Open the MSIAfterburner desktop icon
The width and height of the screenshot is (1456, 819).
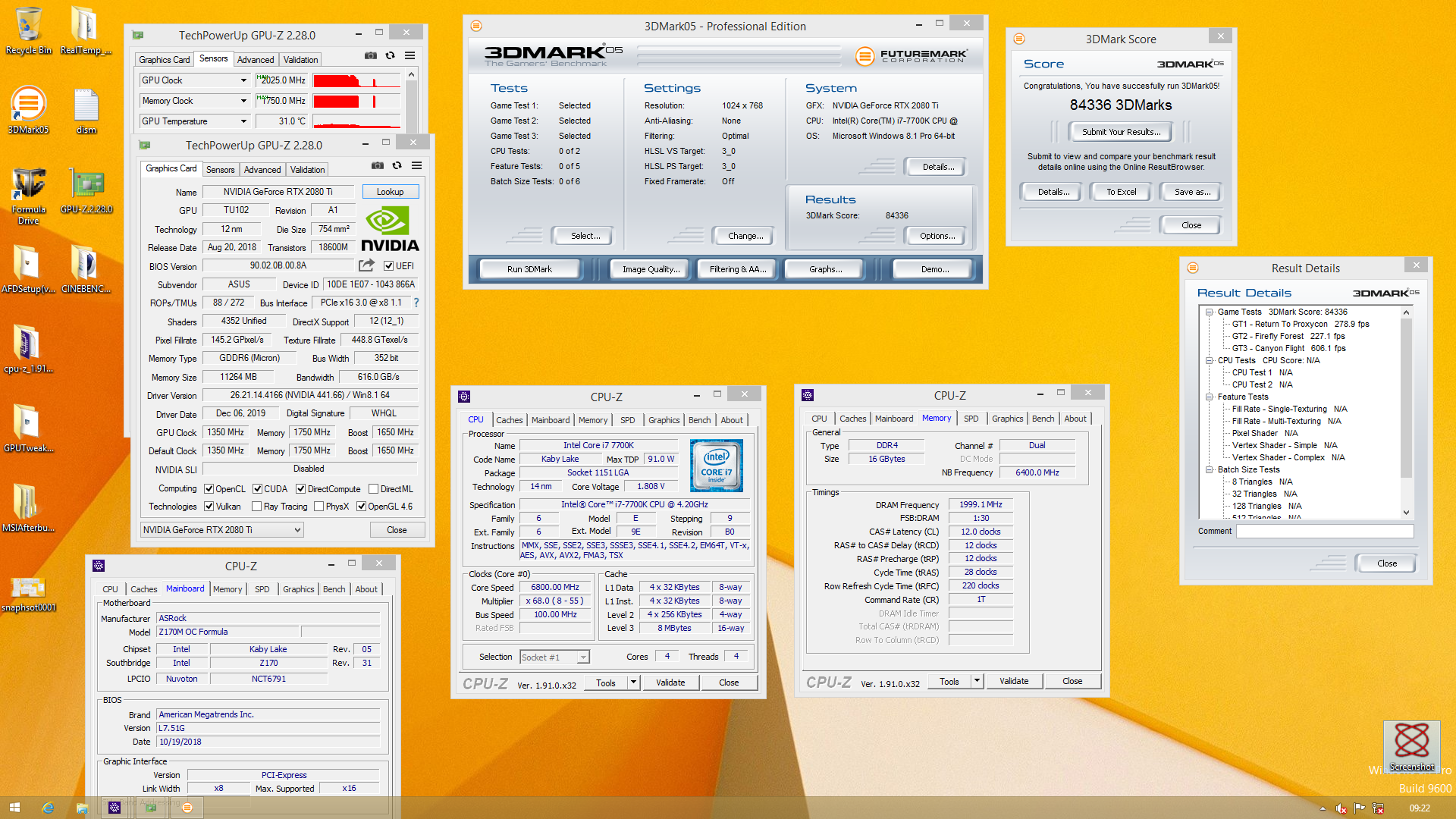(28, 508)
